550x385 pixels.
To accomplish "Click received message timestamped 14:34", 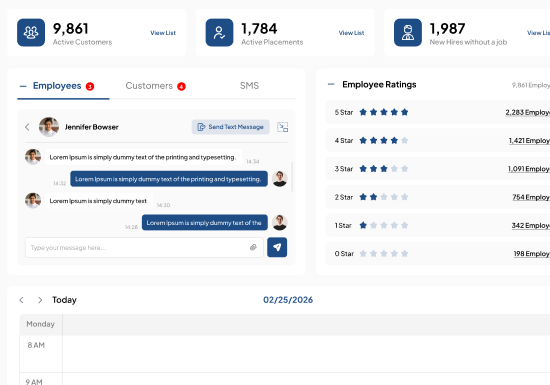I will [143, 157].
